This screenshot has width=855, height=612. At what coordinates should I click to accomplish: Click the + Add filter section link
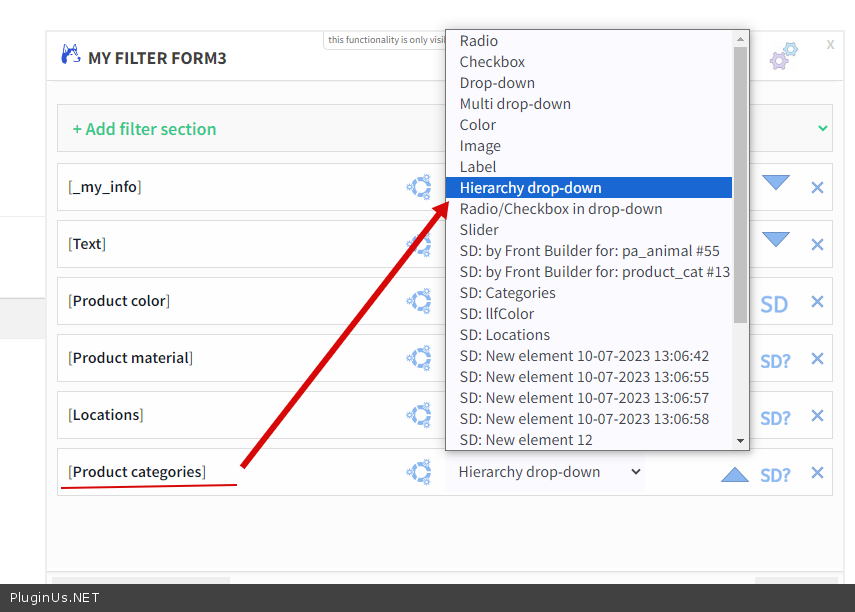(x=144, y=129)
